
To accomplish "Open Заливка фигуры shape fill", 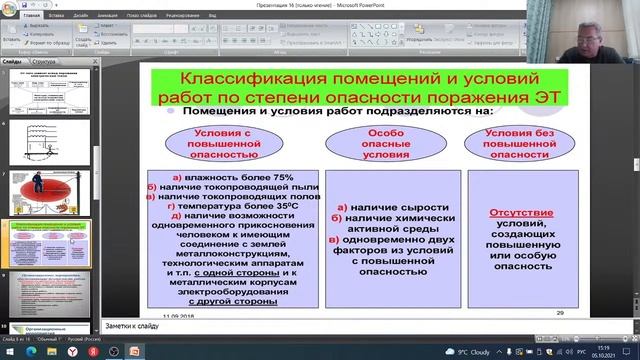I will 487,26.
